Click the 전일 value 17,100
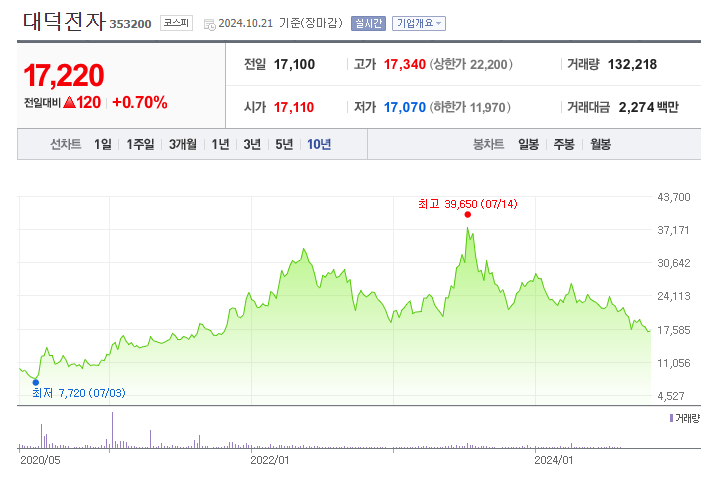The height and width of the screenshot is (479, 701). 294,64
